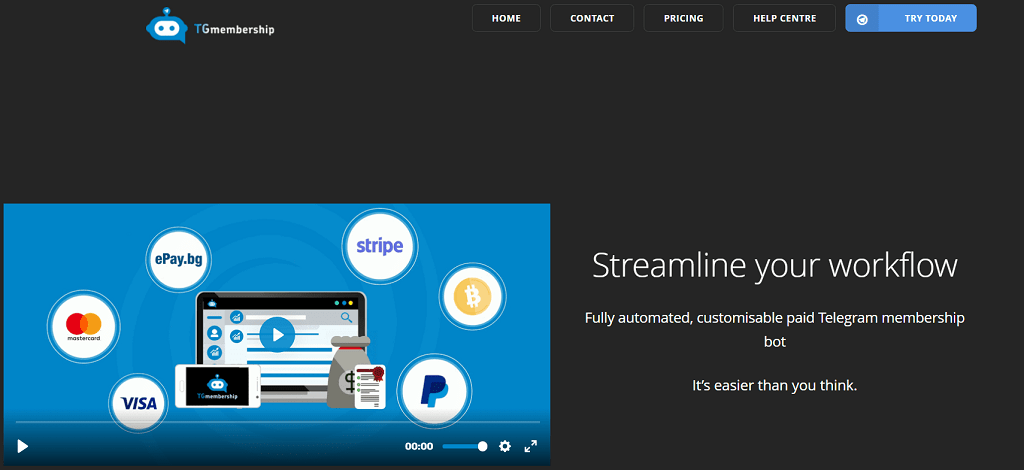The image size is (1024, 470).
Task: Enter fullscreen video mode
Action: click(531, 446)
